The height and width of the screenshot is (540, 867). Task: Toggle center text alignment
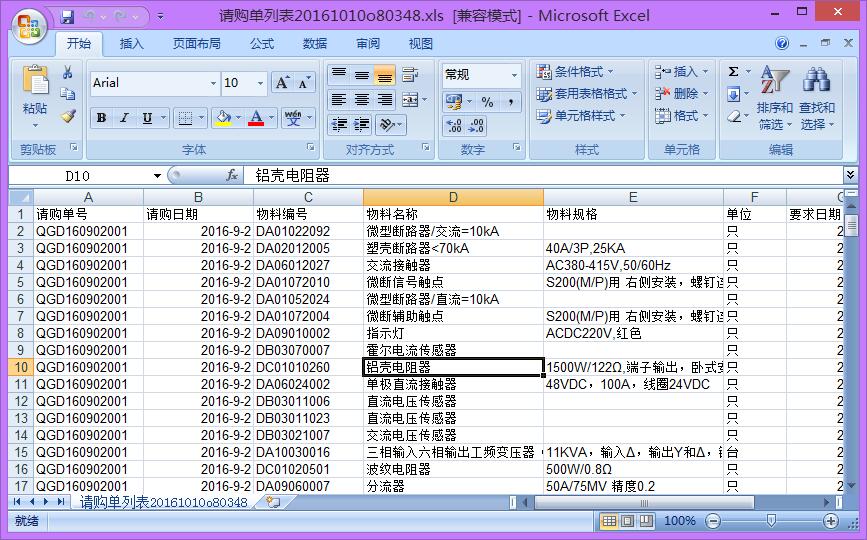362,100
